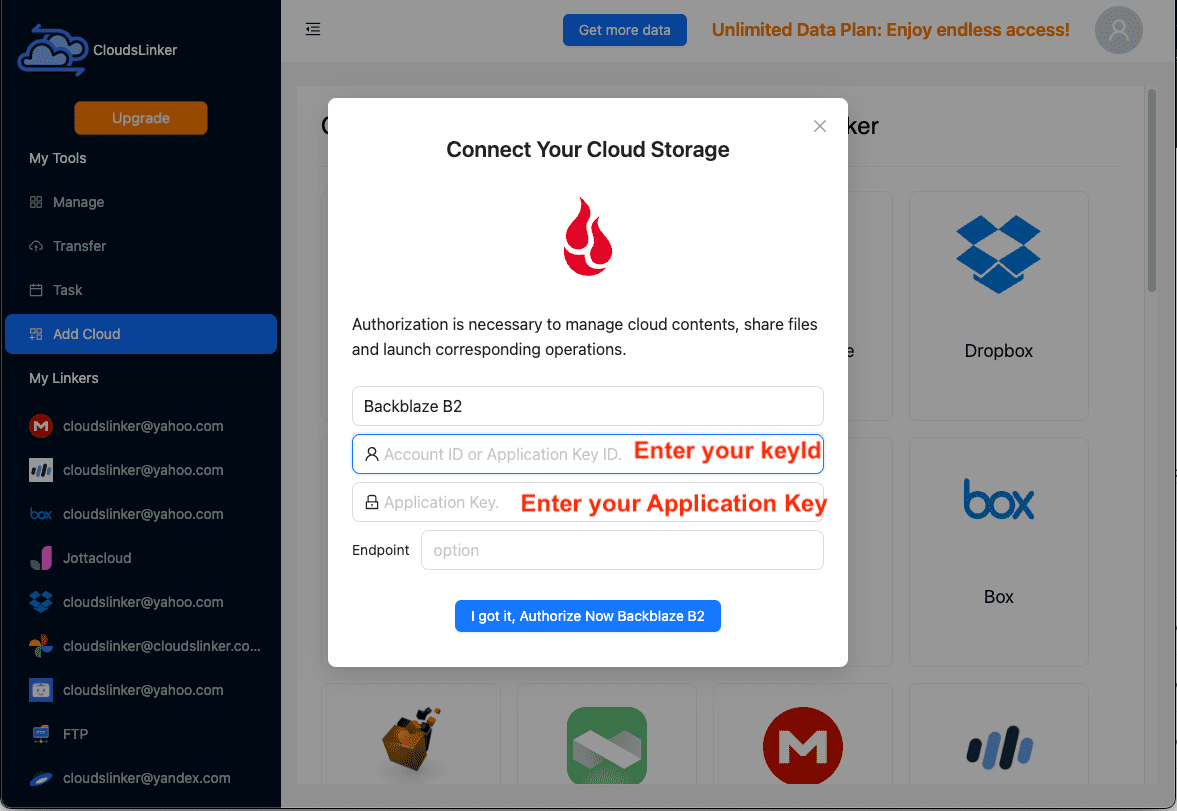Image resolution: width=1177 pixels, height=811 pixels.
Task: Click the Dropbox logo icon
Action: click(998, 254)
